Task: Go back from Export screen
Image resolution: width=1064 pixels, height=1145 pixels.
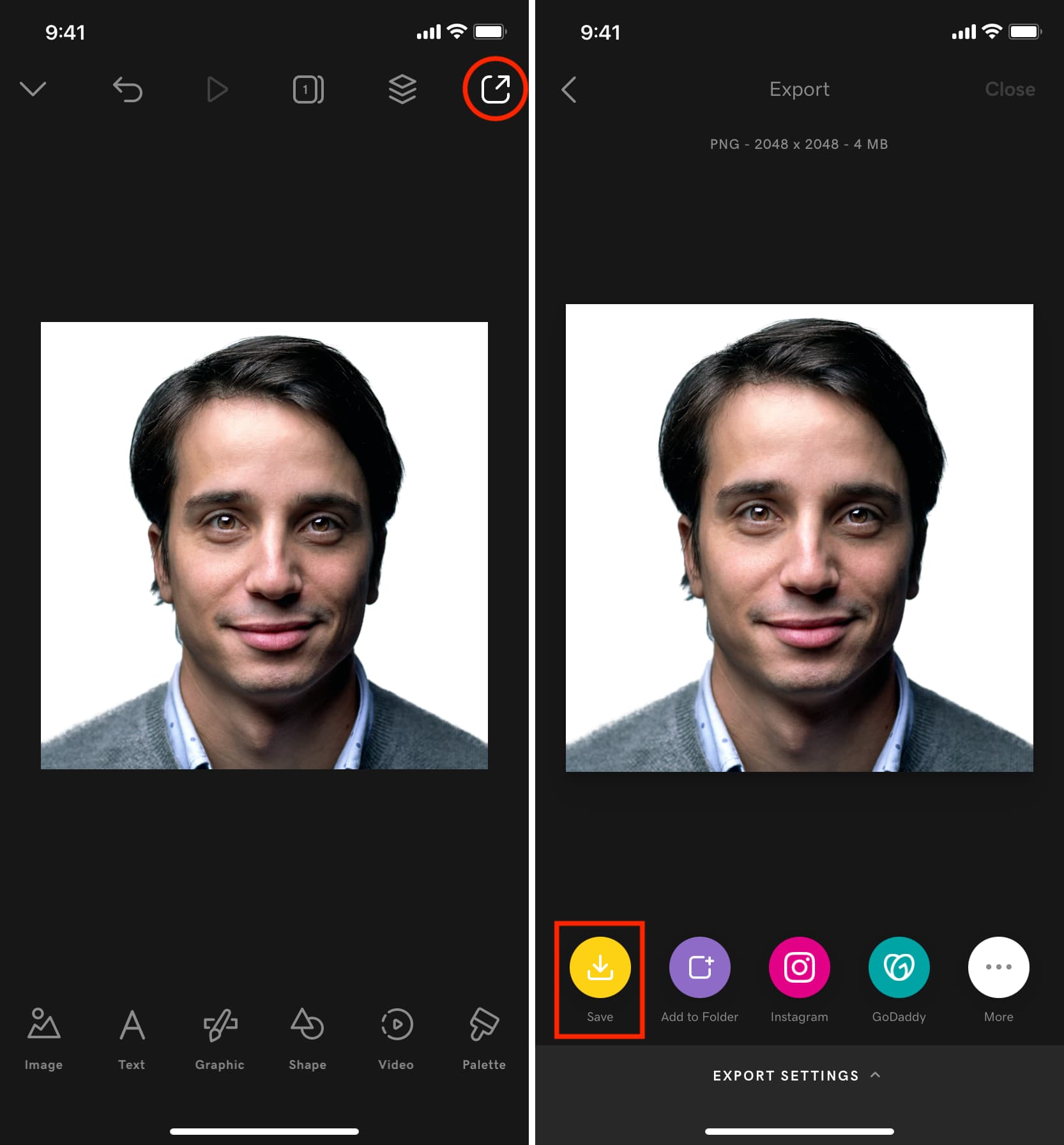Action: [x=568, y=89]
